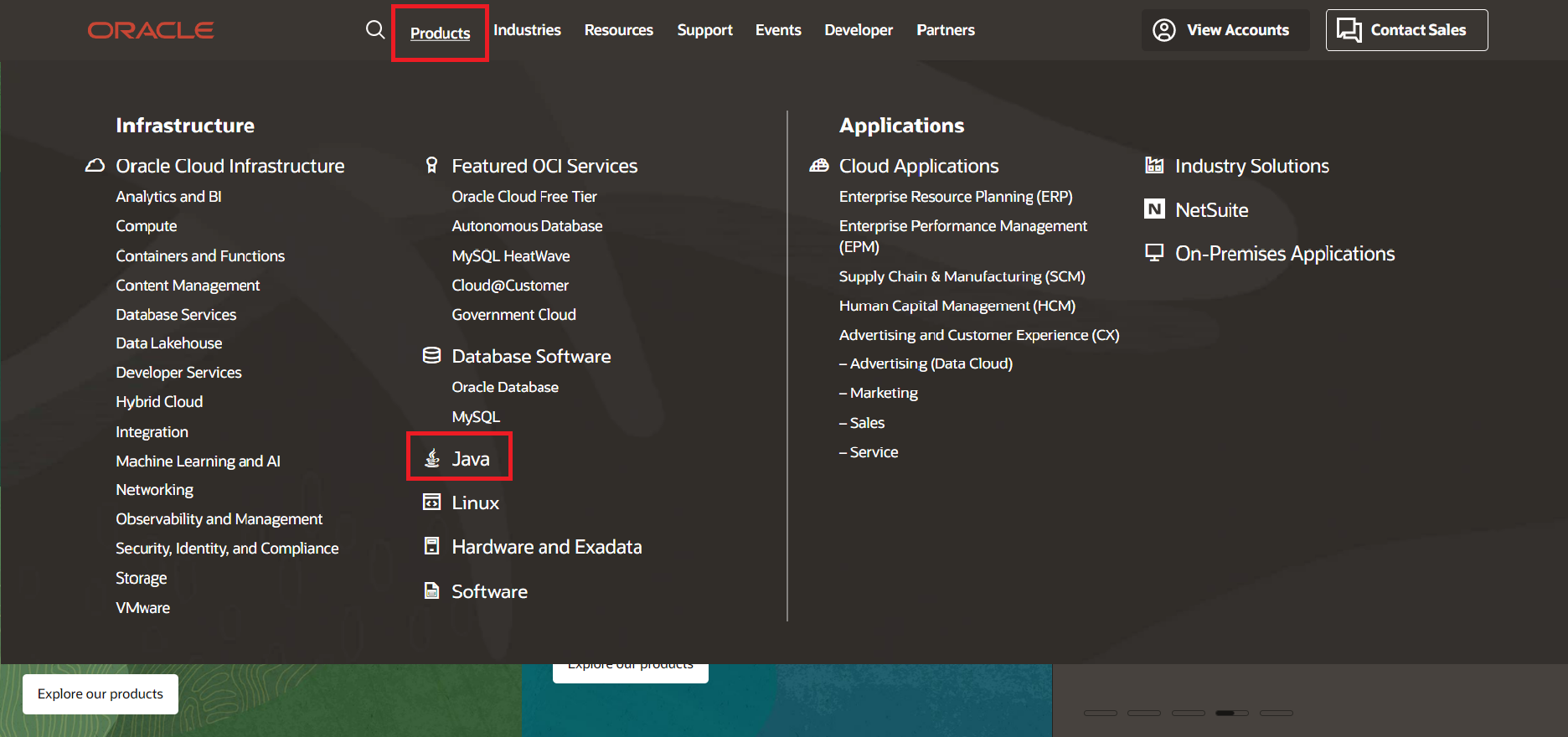Open Oracle Cloud Free Tier link
The height and width of the screenshot is (737, 1568).
pos(524,197)
